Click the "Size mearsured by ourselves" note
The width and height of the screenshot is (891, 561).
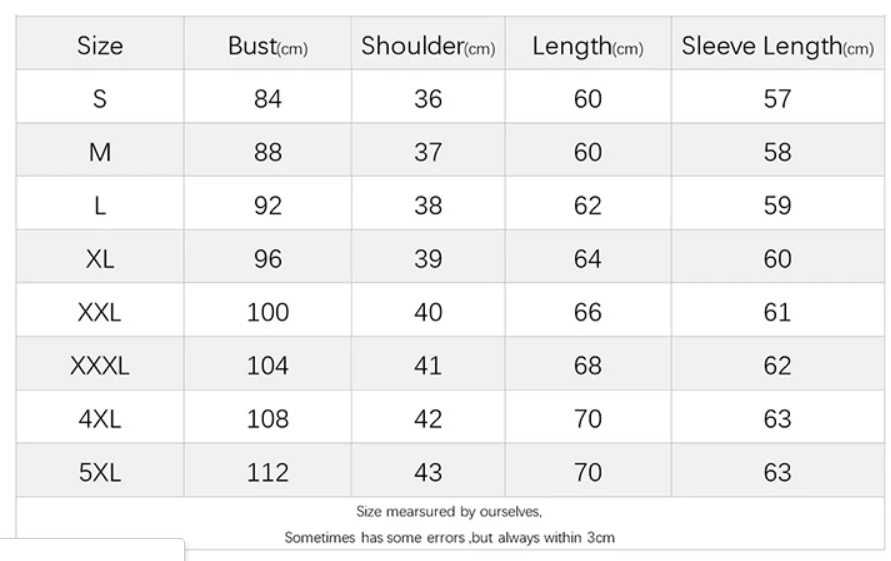pyautogui.click(x=449, y=512)
